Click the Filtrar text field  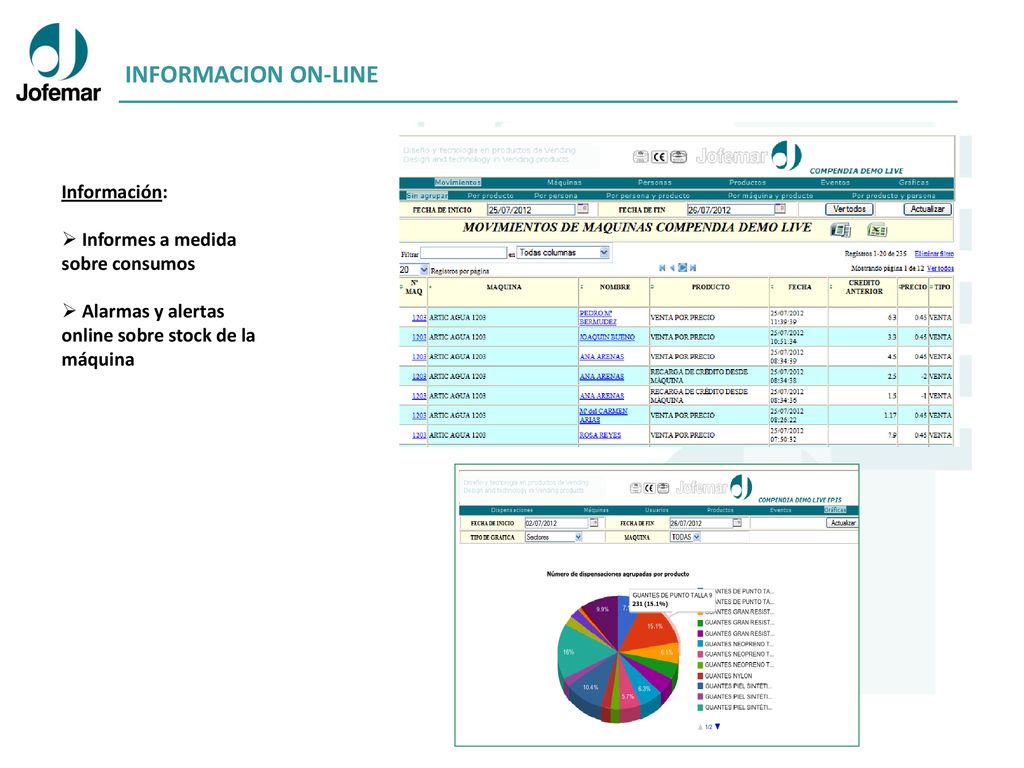[x=464, y=253]
